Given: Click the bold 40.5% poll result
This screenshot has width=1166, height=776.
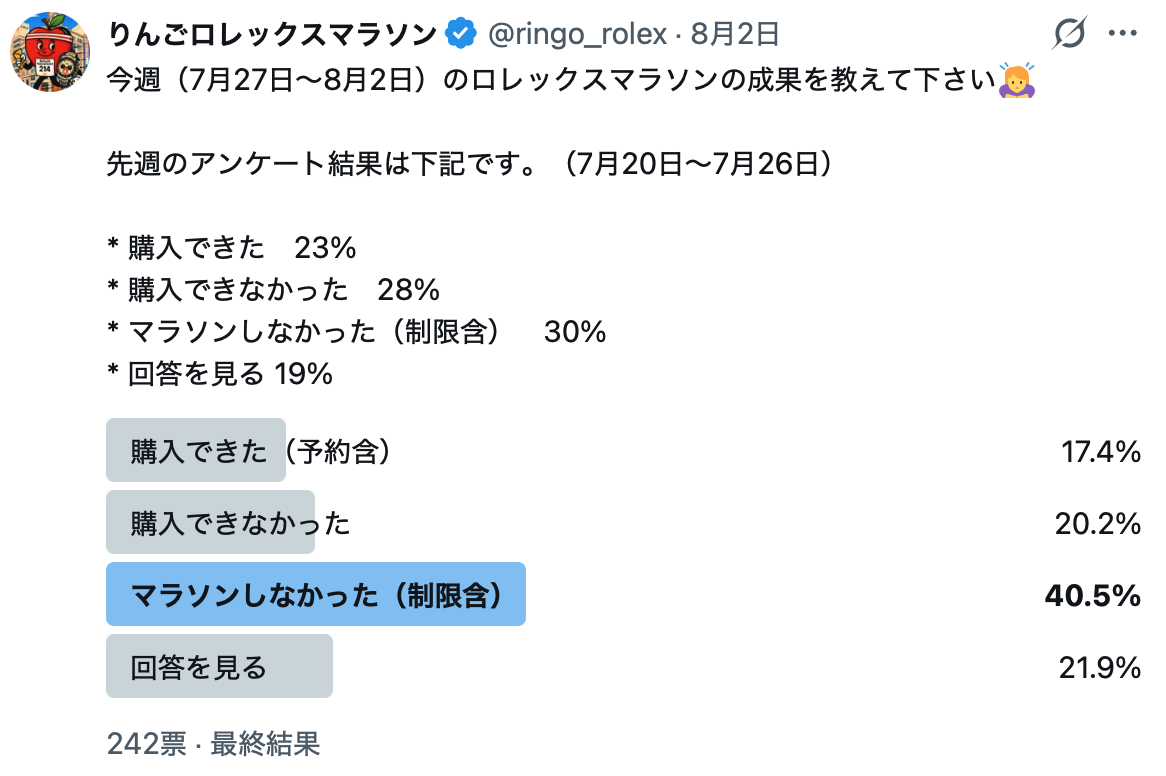Looking at the screenshot, I should click(x=1092, y=595).
